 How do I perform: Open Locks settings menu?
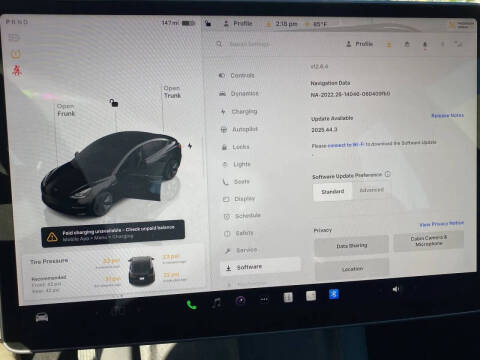point(236,147)
